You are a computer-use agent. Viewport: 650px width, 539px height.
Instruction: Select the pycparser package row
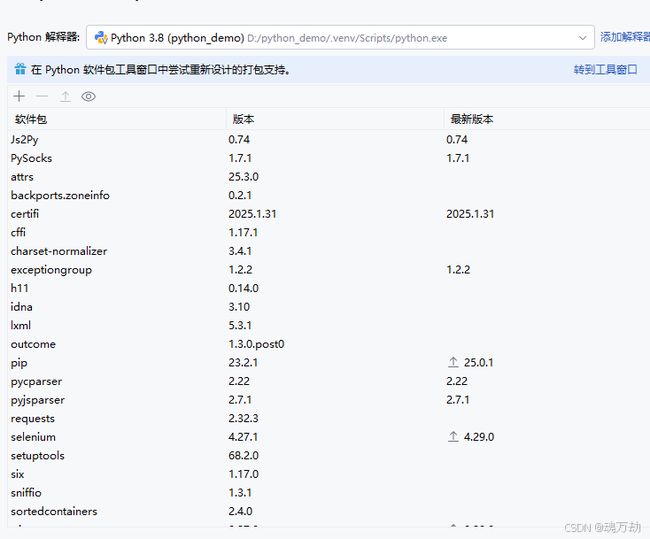pos(328,381)
